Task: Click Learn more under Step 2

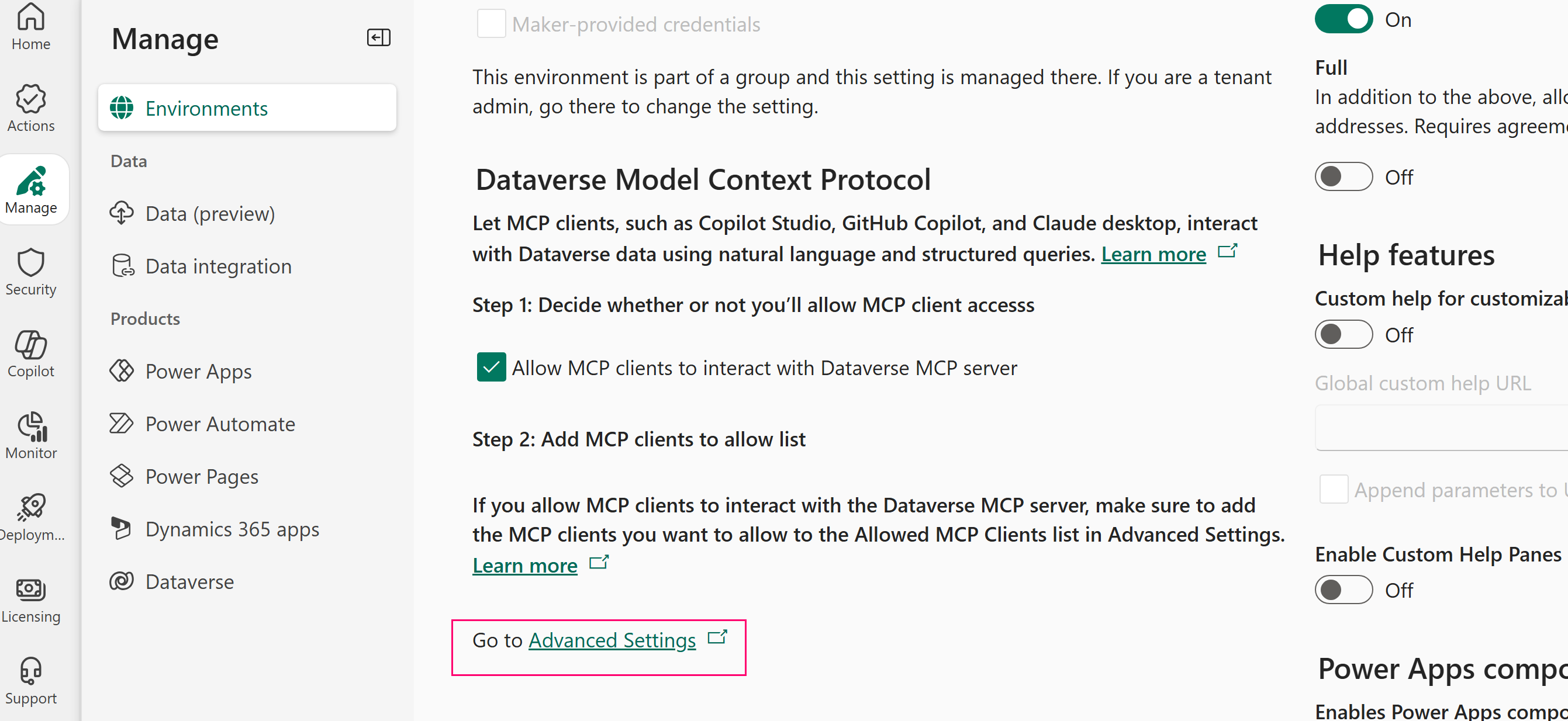Action: 524,564
